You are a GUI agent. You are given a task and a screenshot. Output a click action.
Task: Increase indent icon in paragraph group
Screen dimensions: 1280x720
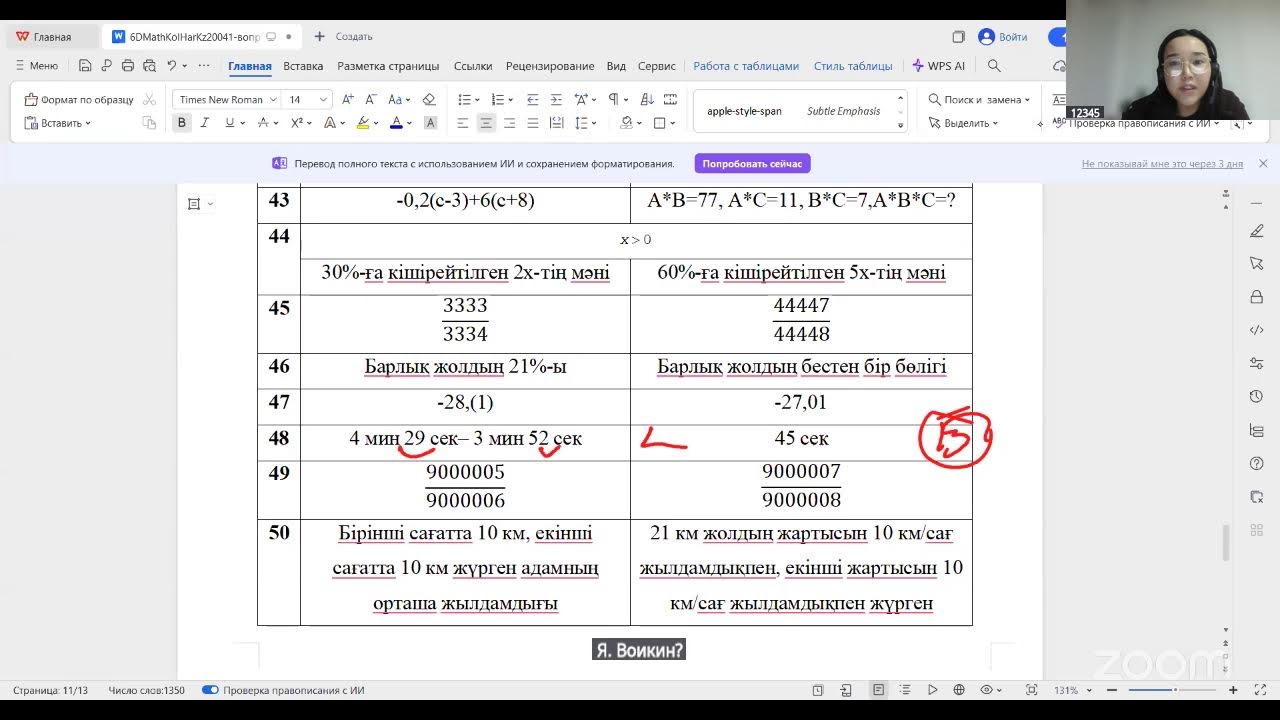click(555, 100)
